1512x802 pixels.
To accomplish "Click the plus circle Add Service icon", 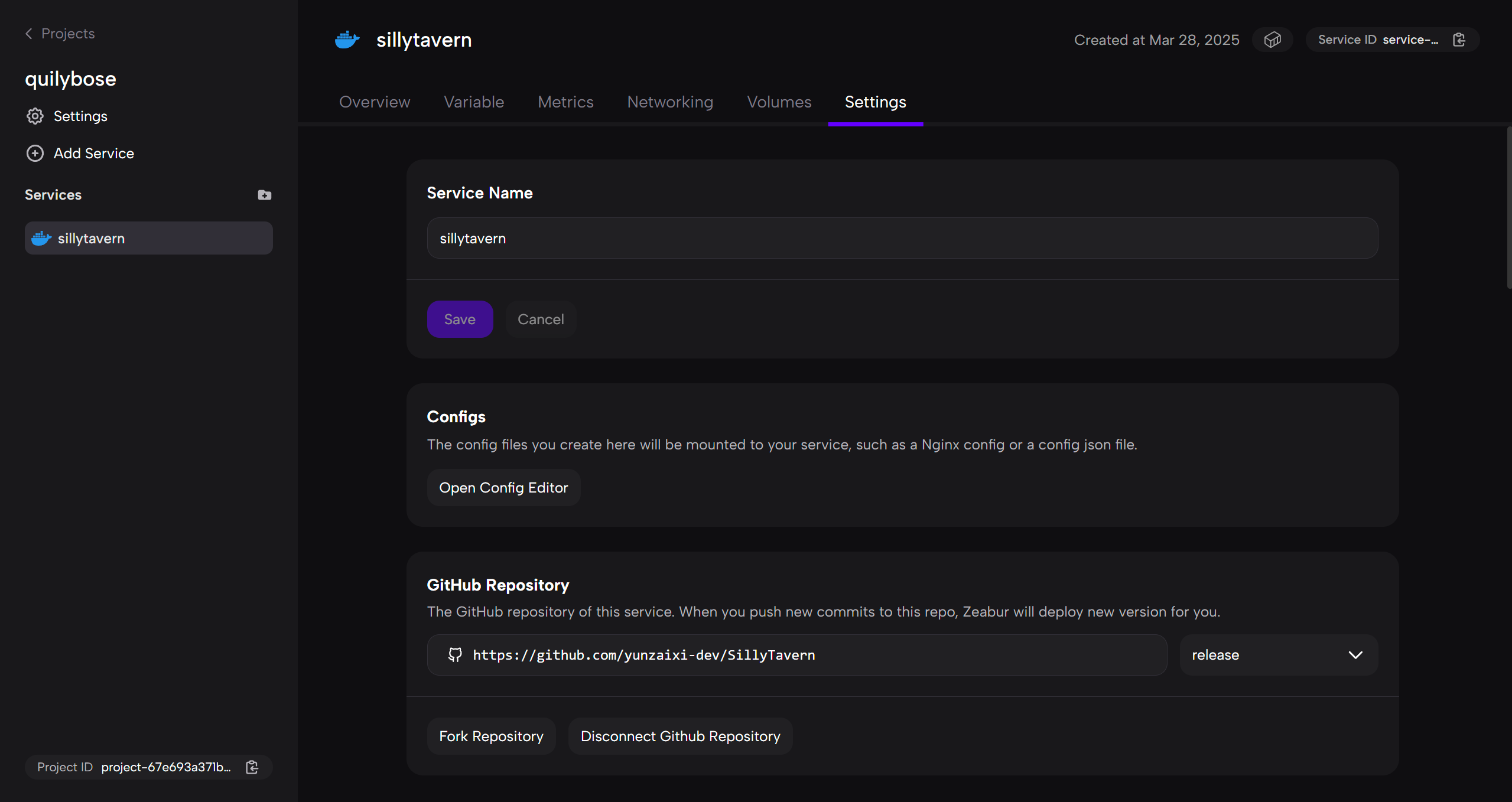I will (35, 154).
